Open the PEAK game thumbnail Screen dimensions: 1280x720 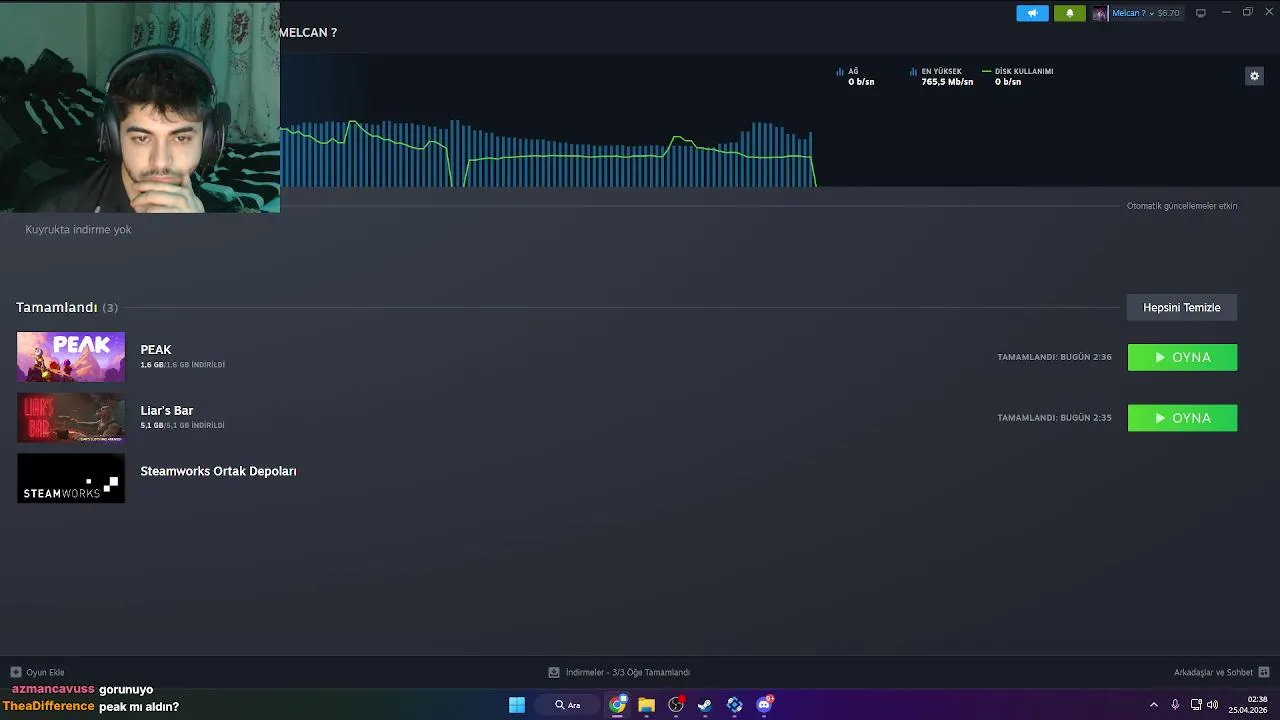(71, 357)
